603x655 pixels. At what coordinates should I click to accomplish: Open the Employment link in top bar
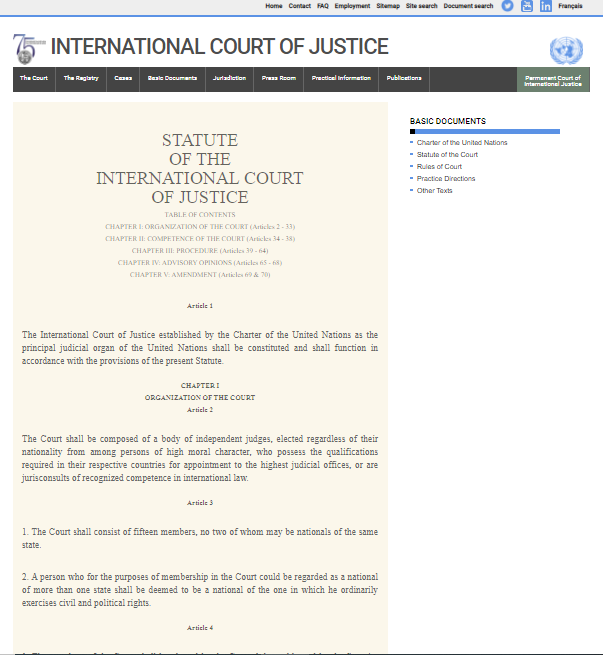tap(352, 6)
